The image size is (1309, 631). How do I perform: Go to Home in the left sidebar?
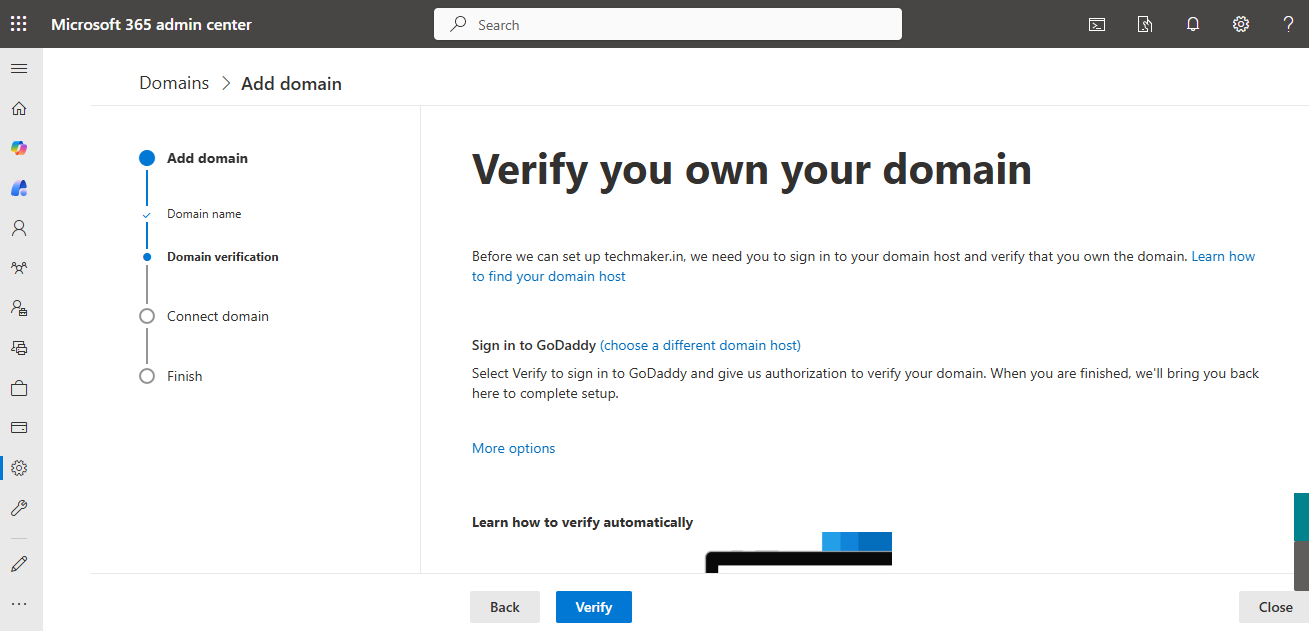pos(19,109)
